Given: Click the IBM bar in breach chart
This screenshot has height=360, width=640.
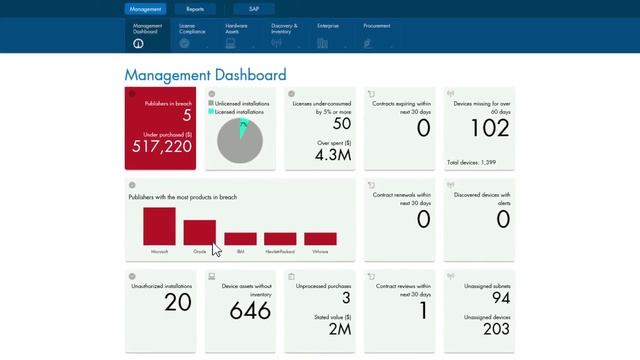Looking at the screenshot, I should pyautogui.click(x=240, y=239).
